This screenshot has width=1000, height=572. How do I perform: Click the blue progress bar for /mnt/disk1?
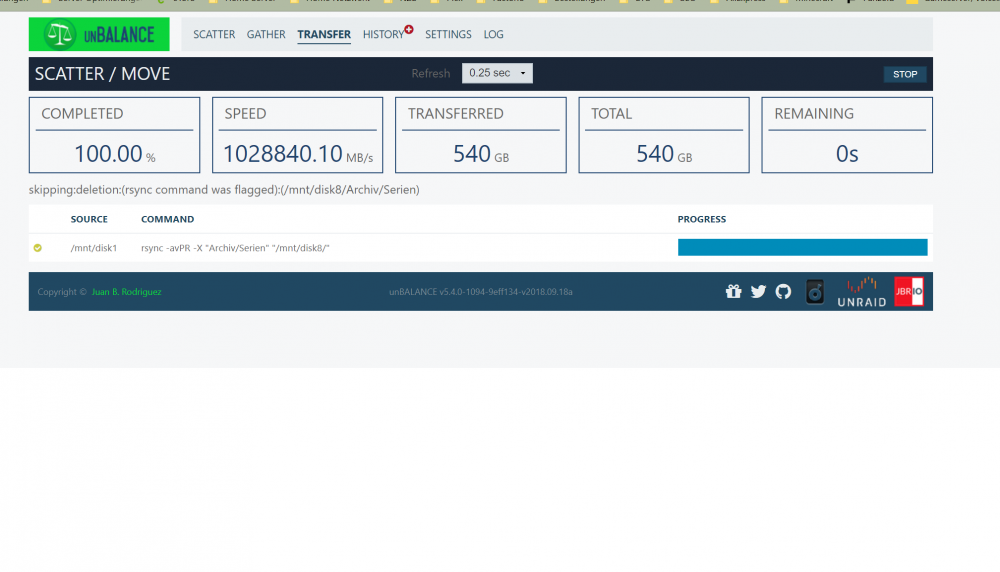pyautogui.click(x=802, y=247)
